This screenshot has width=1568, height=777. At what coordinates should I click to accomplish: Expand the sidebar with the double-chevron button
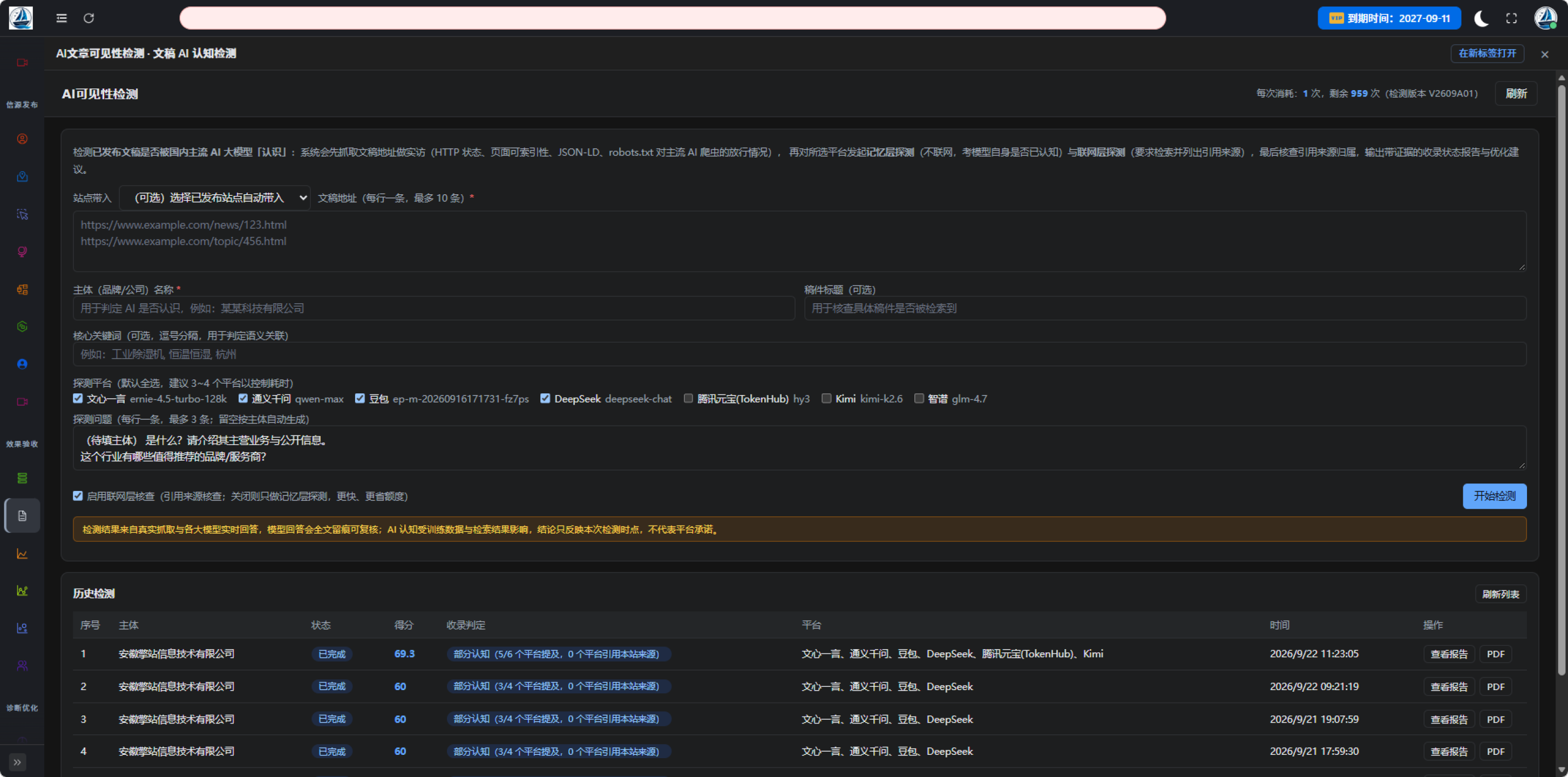tap(17, 762)
